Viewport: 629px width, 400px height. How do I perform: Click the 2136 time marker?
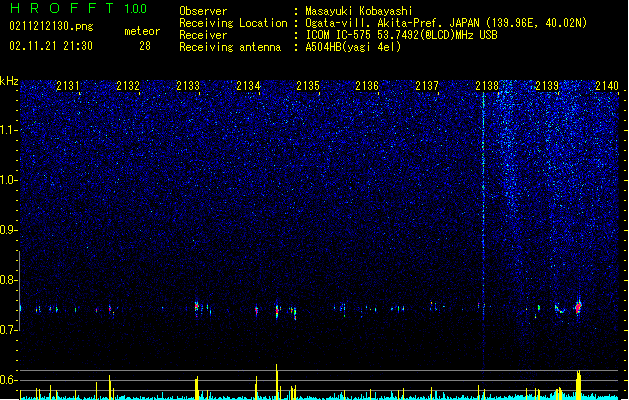coord(367,86)
